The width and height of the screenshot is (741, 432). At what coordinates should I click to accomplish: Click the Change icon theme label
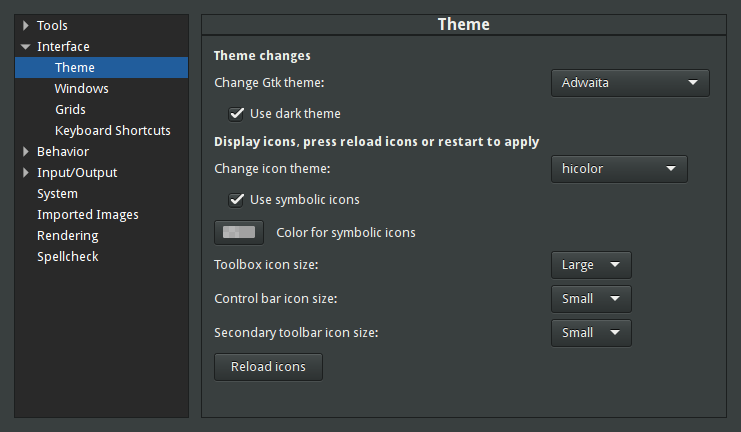click(272, 169)
